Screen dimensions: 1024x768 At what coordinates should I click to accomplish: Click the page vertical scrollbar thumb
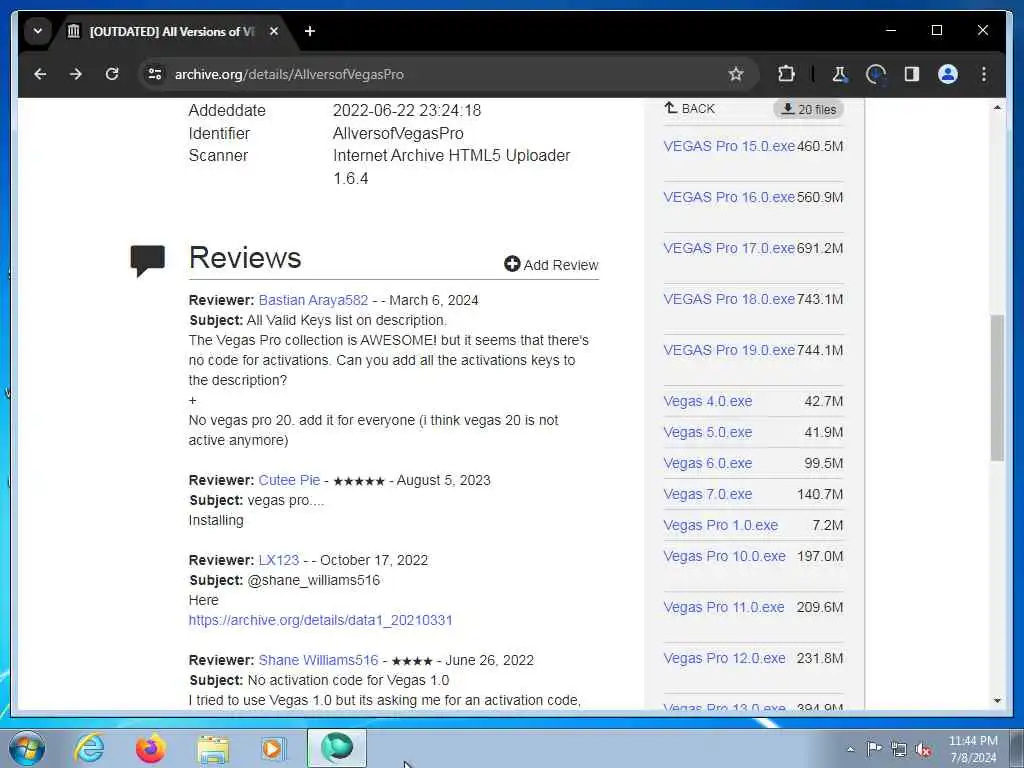997,389
